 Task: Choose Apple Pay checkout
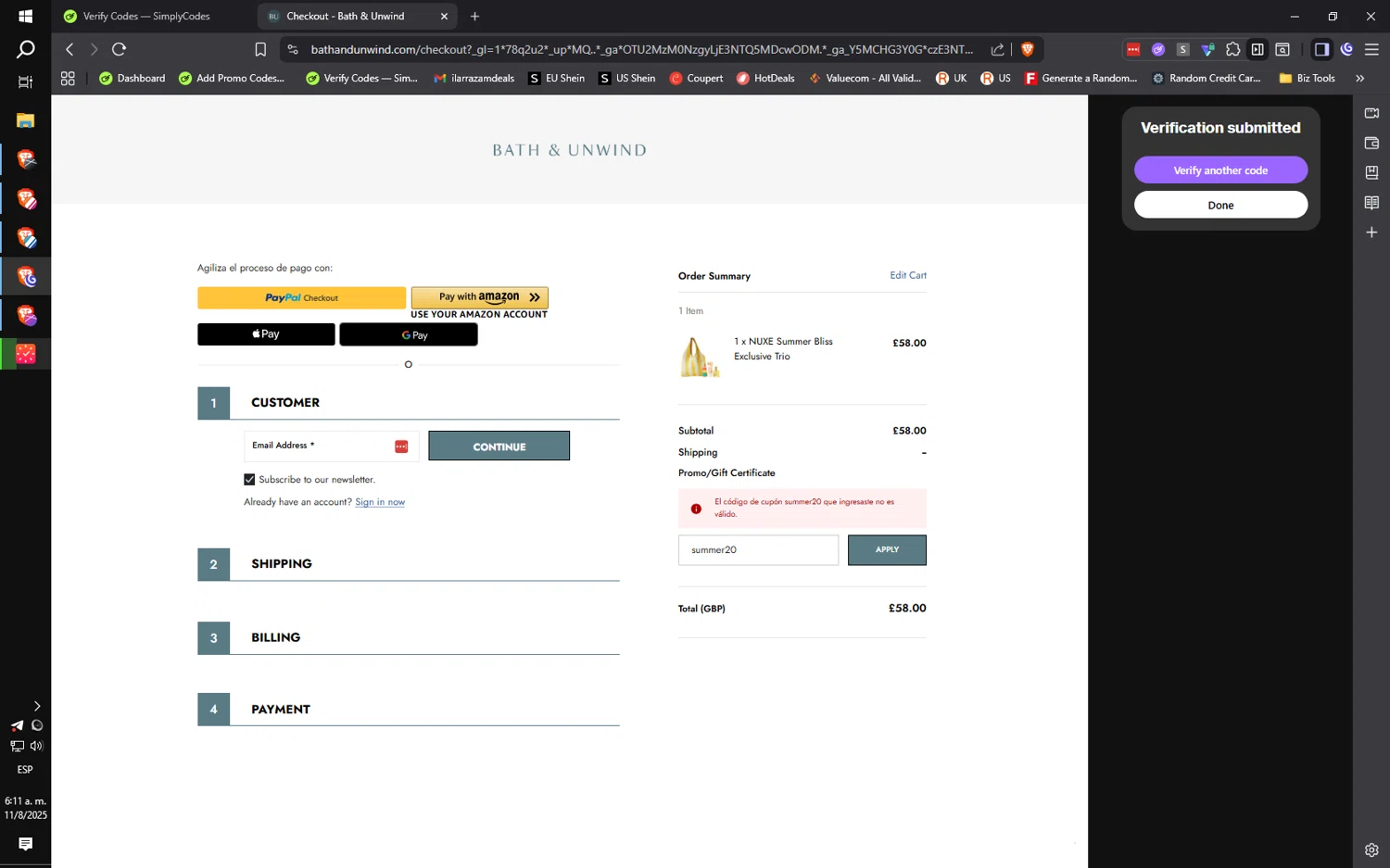266,334
